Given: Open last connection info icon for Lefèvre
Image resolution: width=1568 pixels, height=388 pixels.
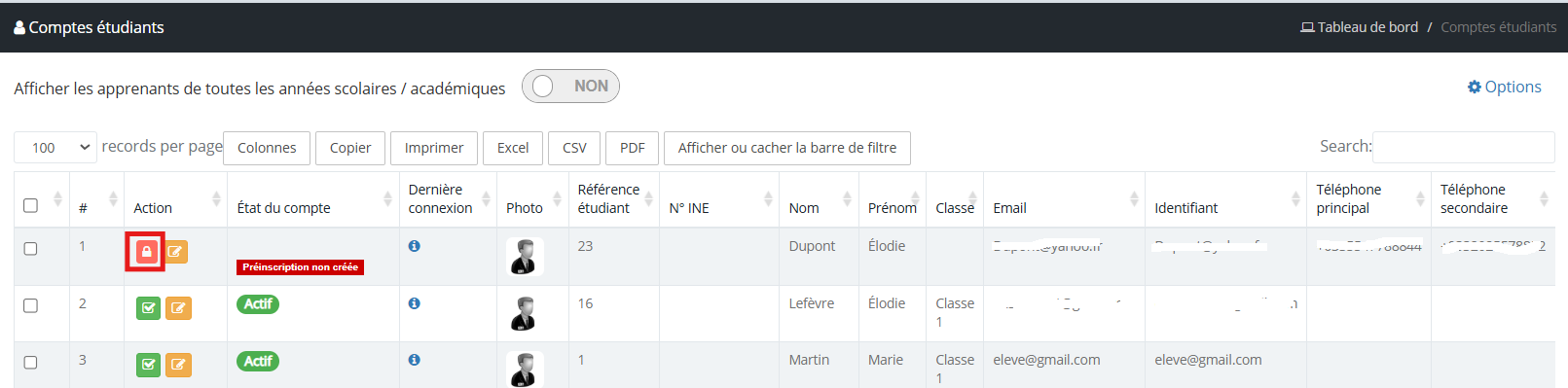Looking at the screenshot, I should (415, 303).
